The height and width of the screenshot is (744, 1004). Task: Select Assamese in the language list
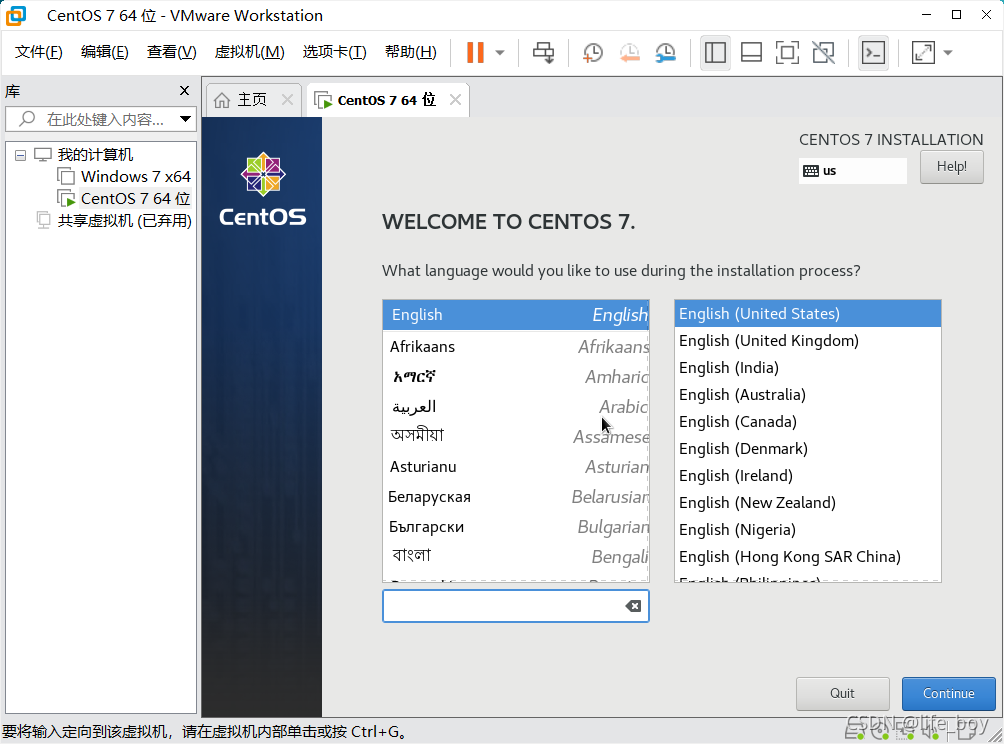[515, 437]
